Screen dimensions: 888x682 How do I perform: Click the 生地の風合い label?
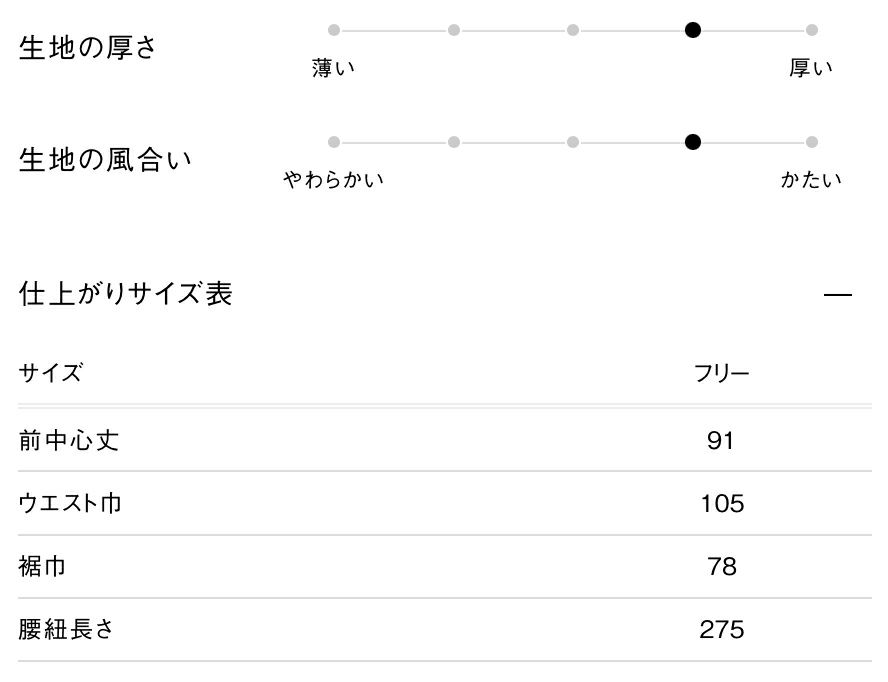(x=105, y=160)
